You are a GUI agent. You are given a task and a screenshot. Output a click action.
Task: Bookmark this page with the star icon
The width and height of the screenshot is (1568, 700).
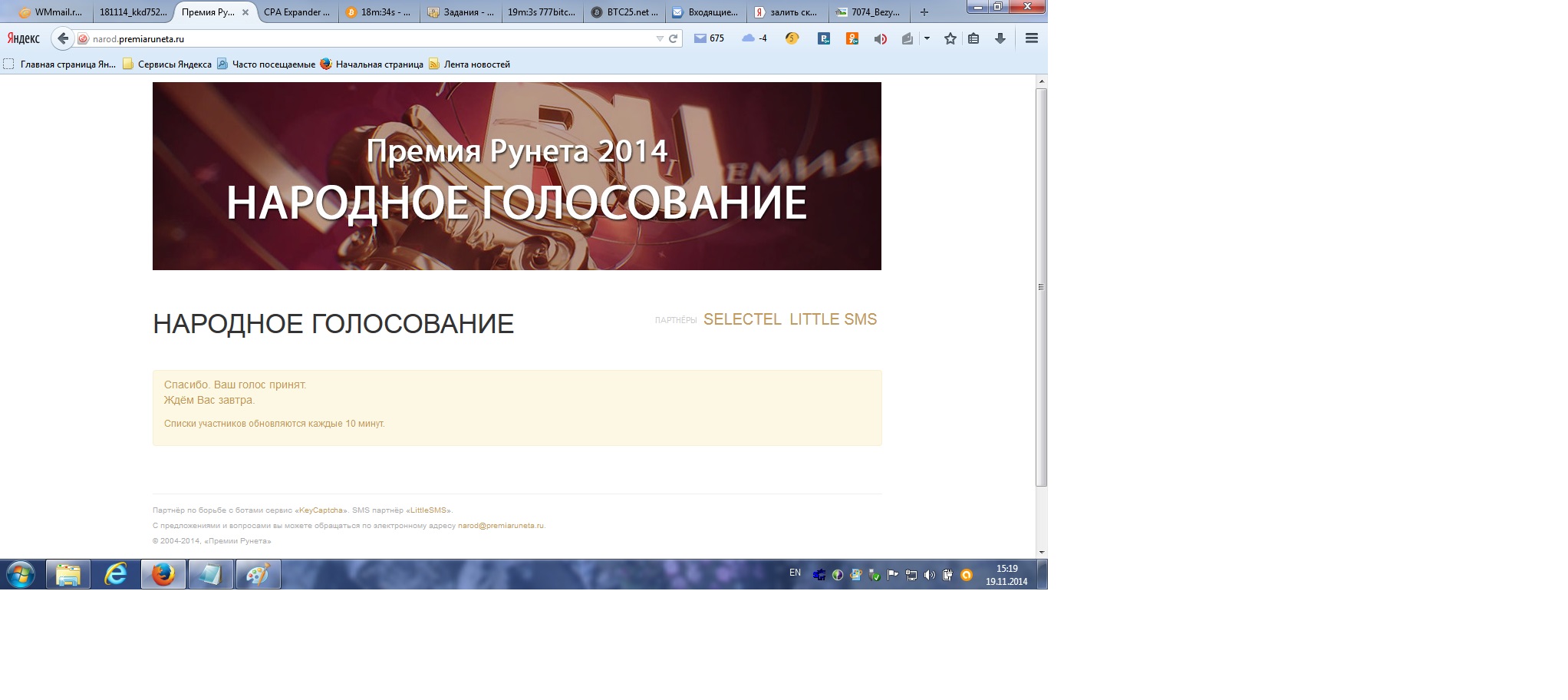[x=950, y=38]
